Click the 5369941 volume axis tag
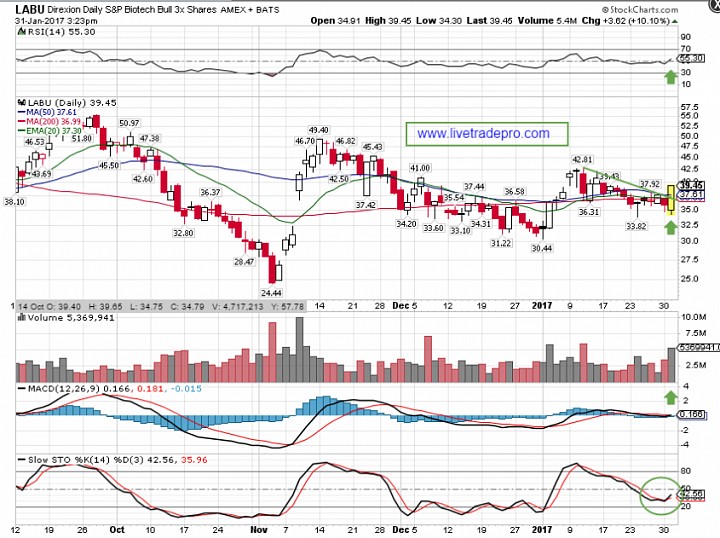 click(699, 347)
